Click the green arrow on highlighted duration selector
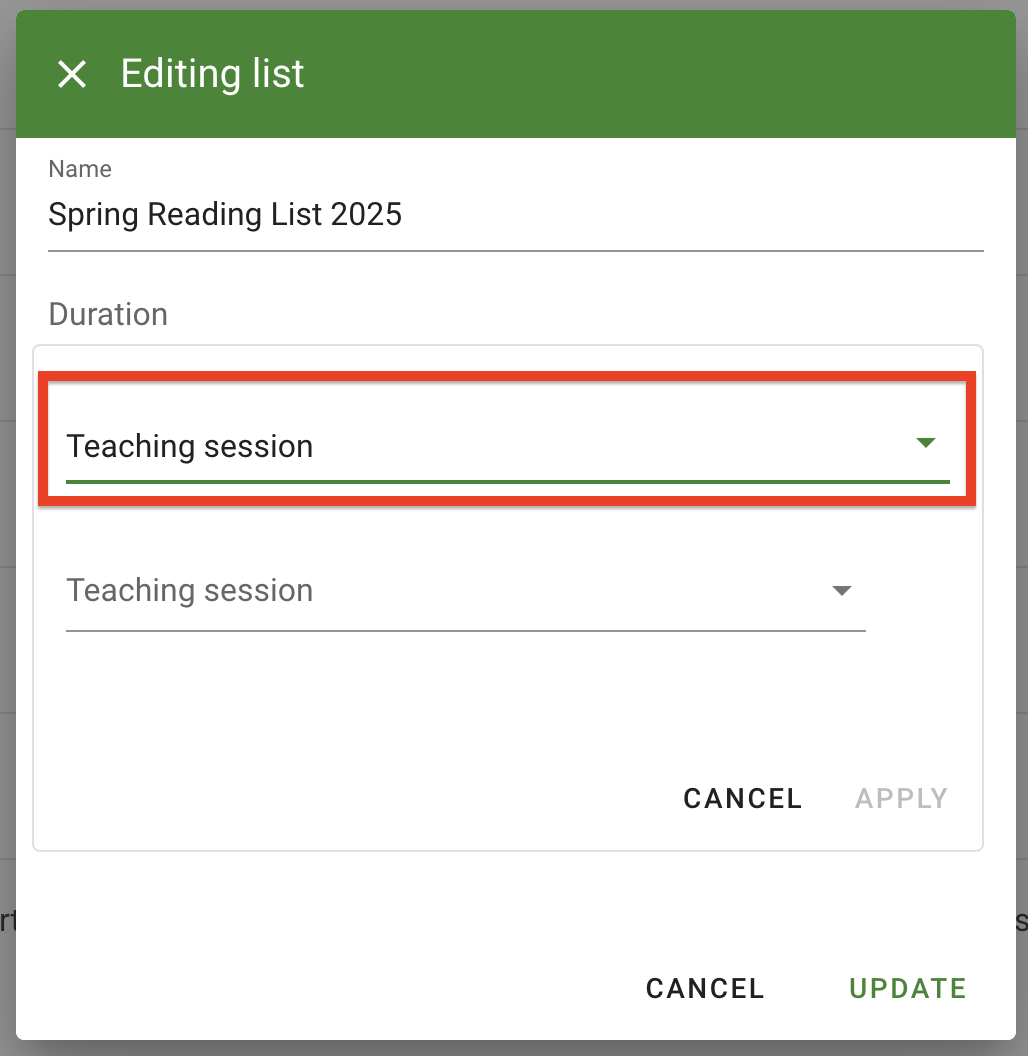 click(925, 443)
